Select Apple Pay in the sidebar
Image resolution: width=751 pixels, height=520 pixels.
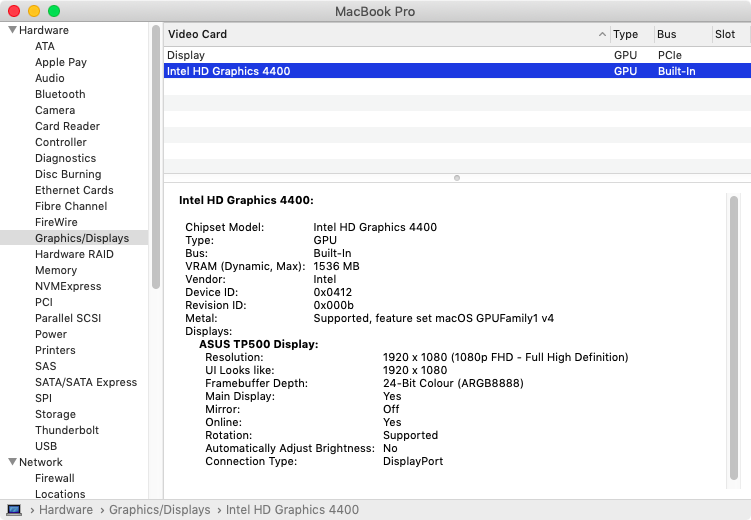61,62
